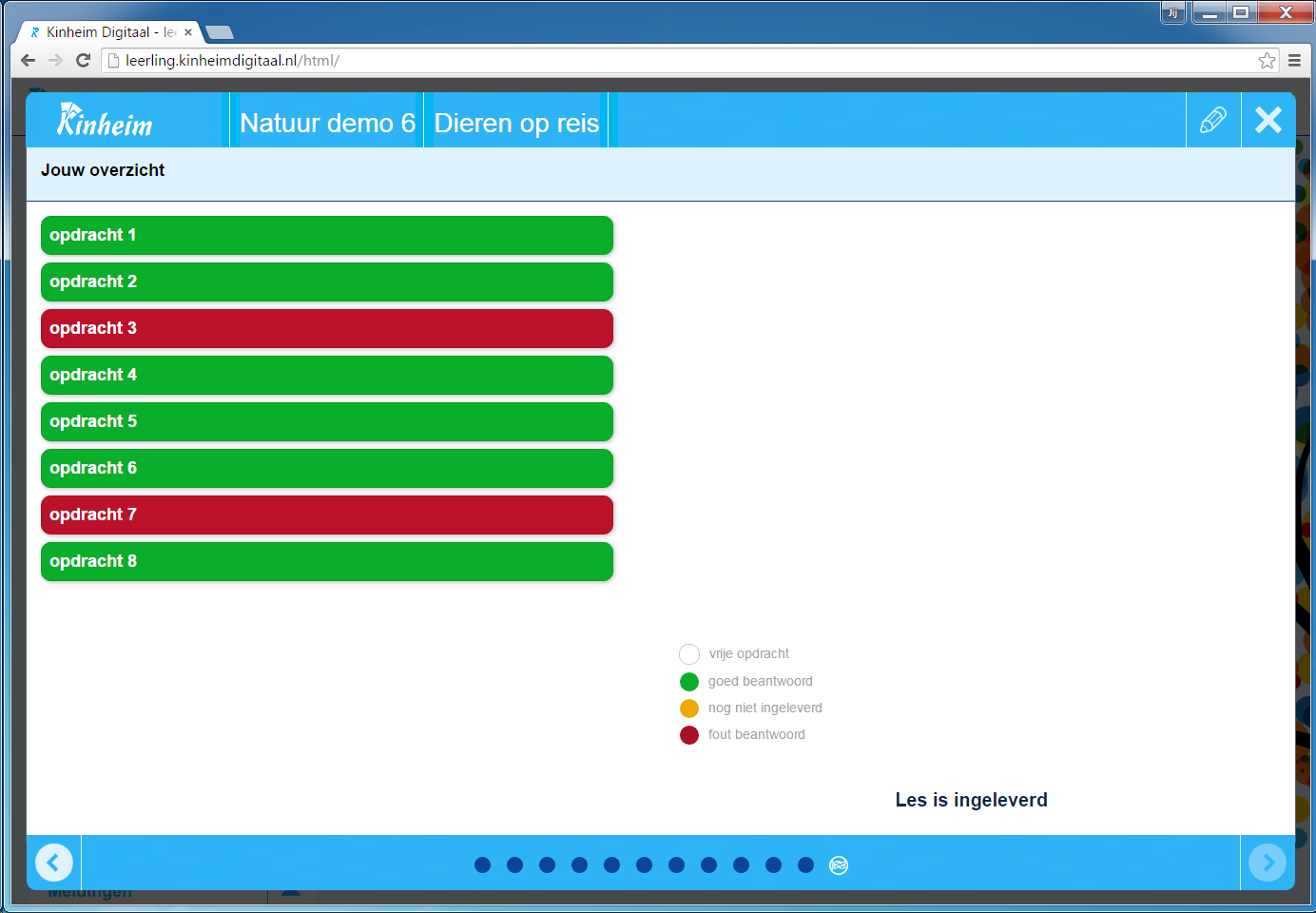This screenshot has width=1316, height=913.
Task: Click the overview icon at end of dots
Action: (839, 864)
